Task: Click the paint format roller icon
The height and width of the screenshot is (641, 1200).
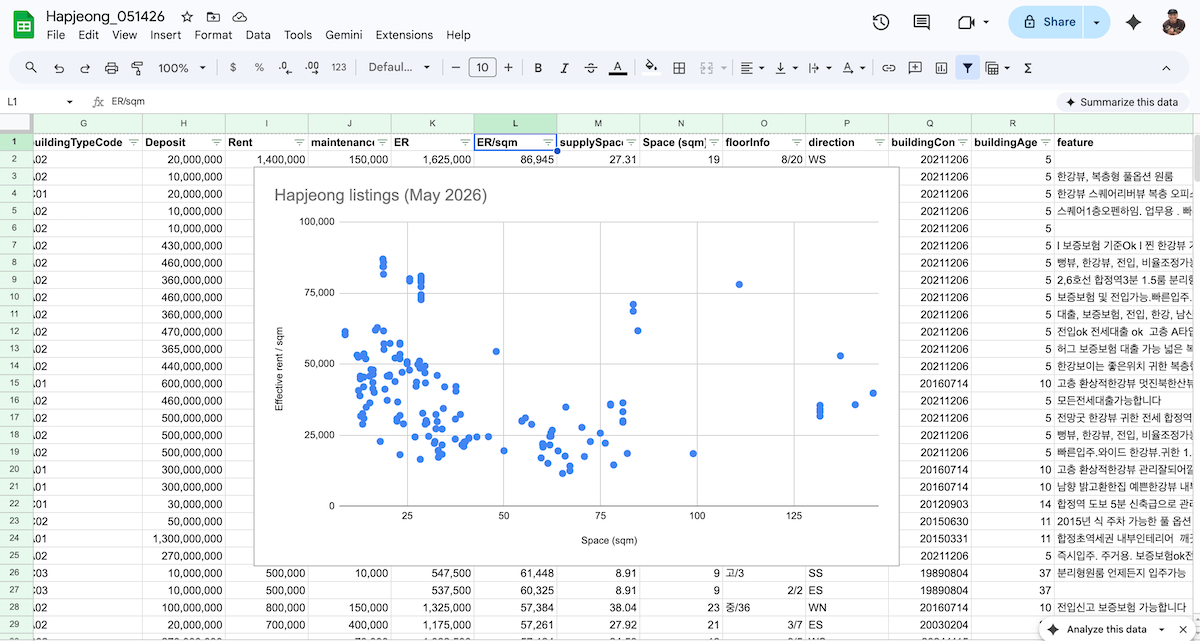Action: 138,68
